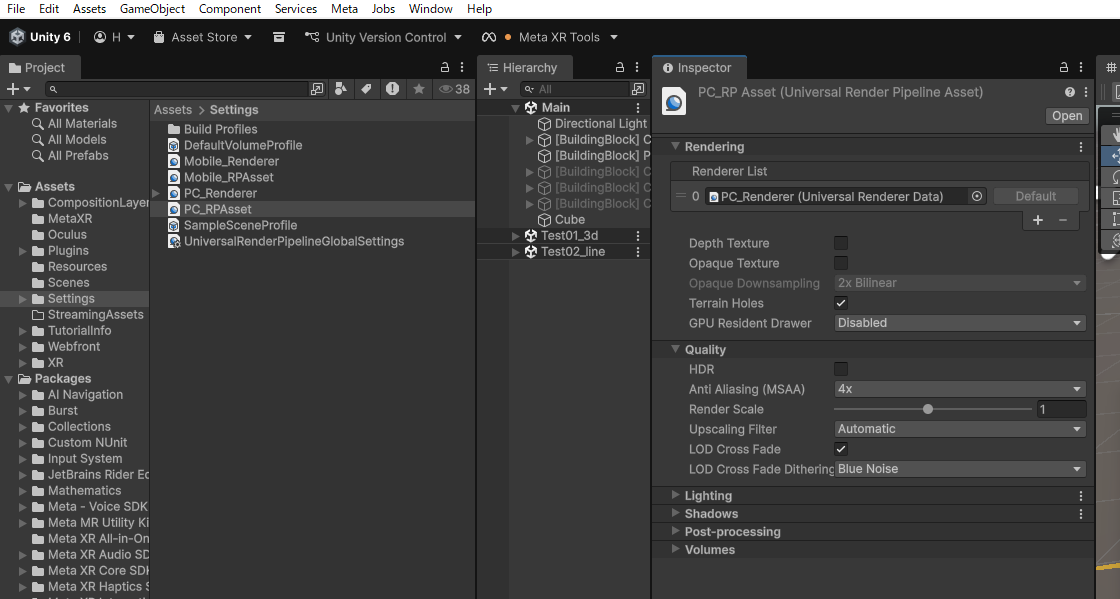Filter Project assets by type icon

341,89
